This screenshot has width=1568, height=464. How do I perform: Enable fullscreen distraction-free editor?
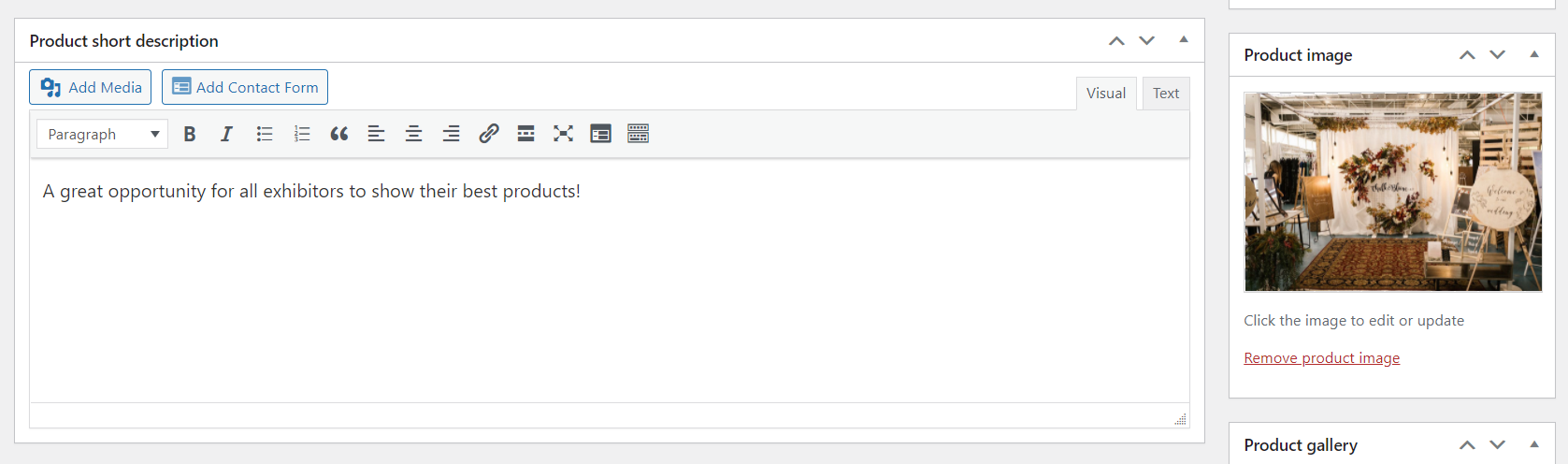[563, 134]
